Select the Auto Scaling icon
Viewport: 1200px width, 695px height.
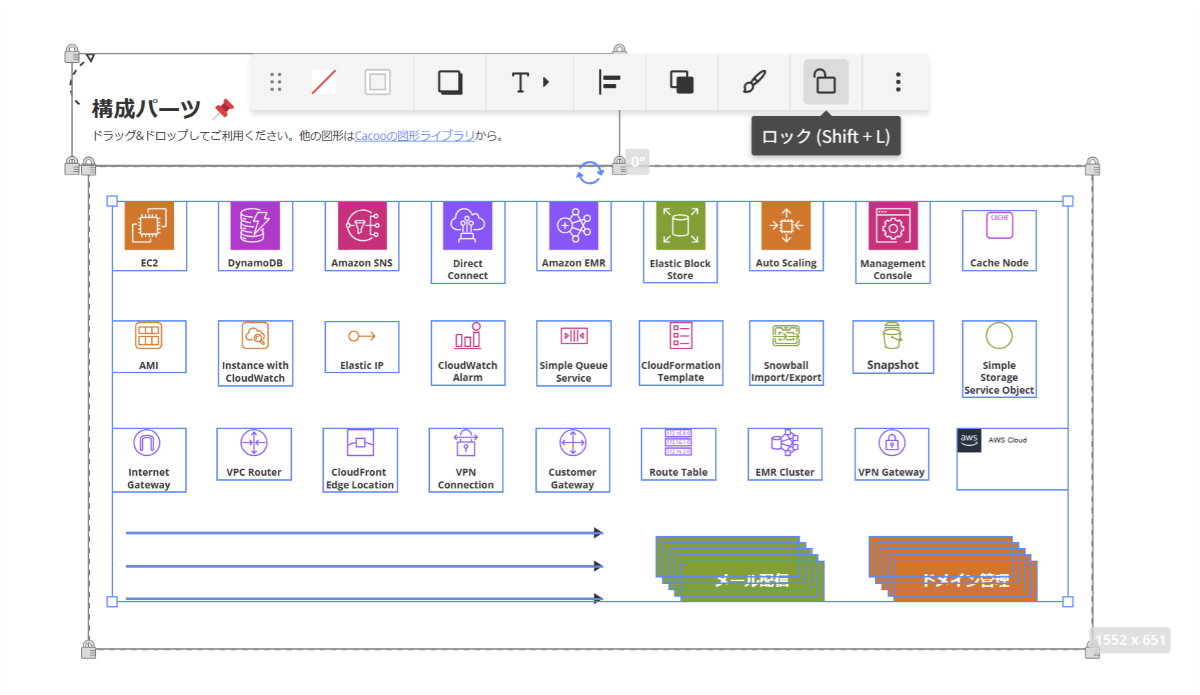(786, 226)
